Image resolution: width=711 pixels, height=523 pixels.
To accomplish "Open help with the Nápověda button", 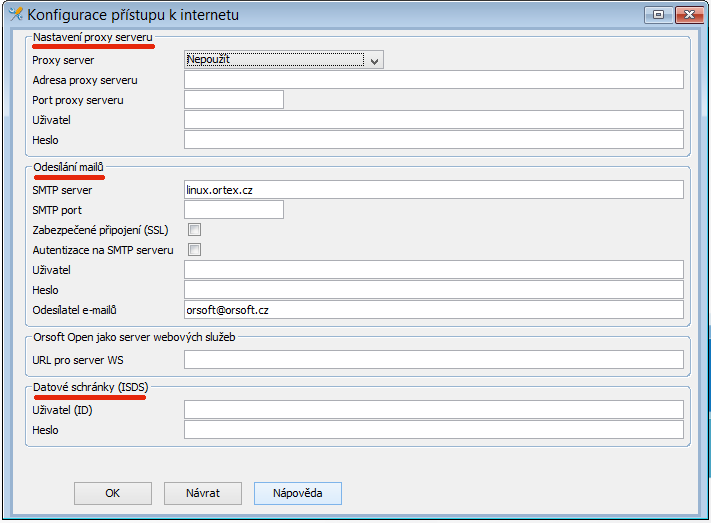I will pyautogui.click(x=297, y=493).
